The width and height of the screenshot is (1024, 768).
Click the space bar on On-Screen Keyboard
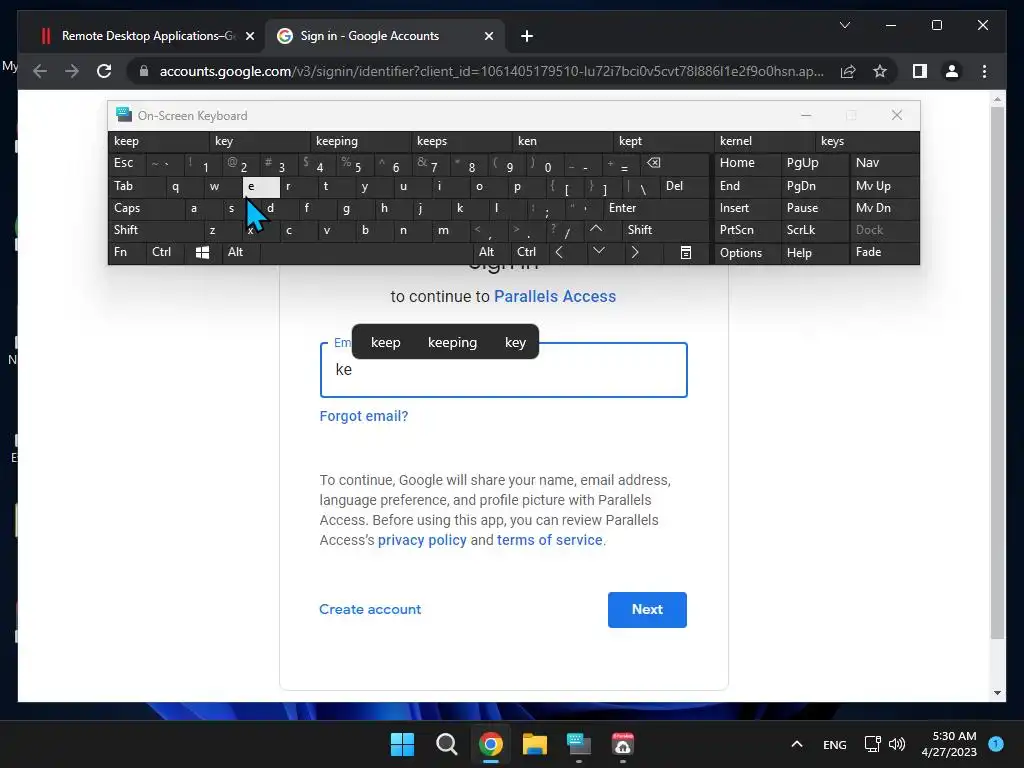click(x=367, y=253)
